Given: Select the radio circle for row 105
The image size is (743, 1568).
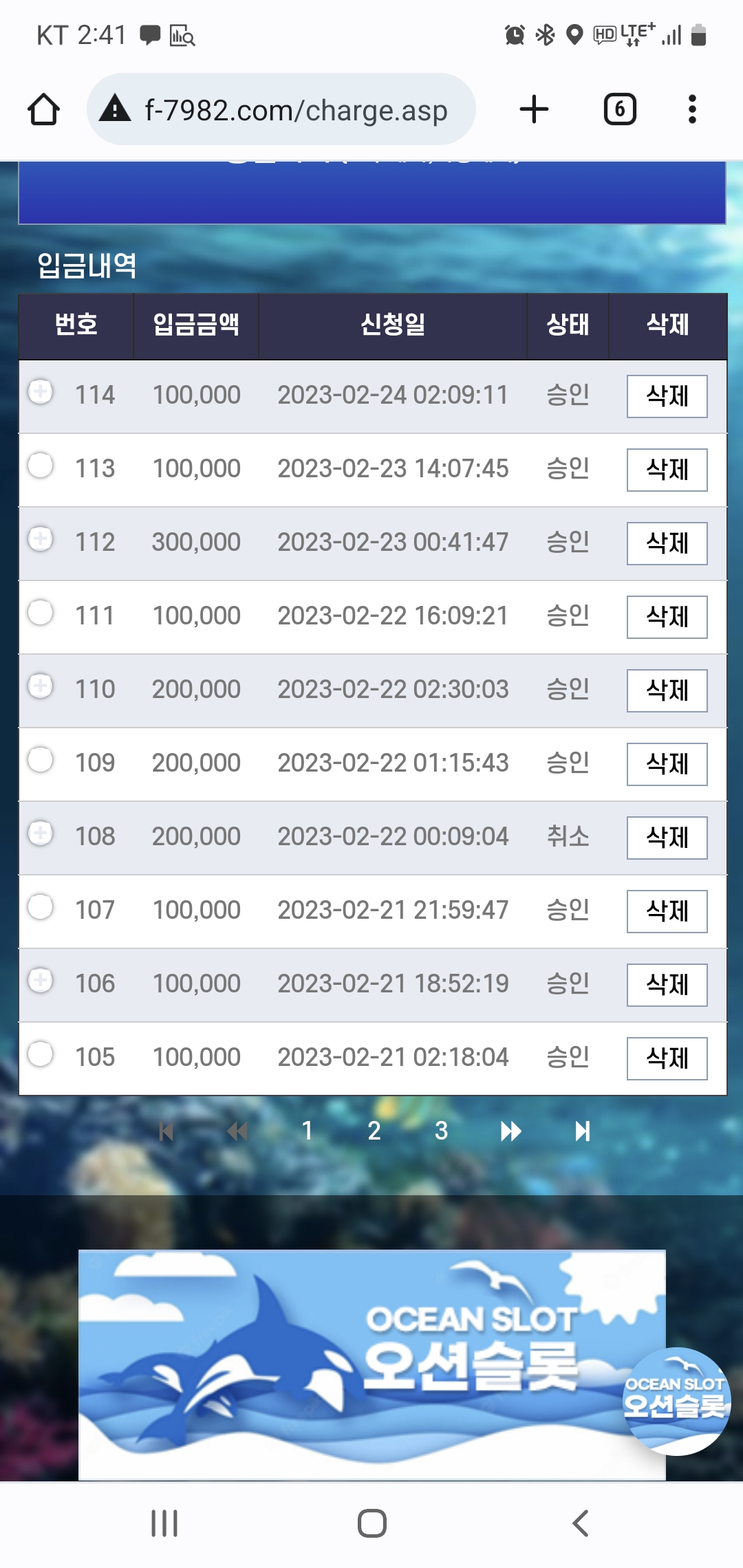Looking at the screenshot, I should pos(41,1054).
